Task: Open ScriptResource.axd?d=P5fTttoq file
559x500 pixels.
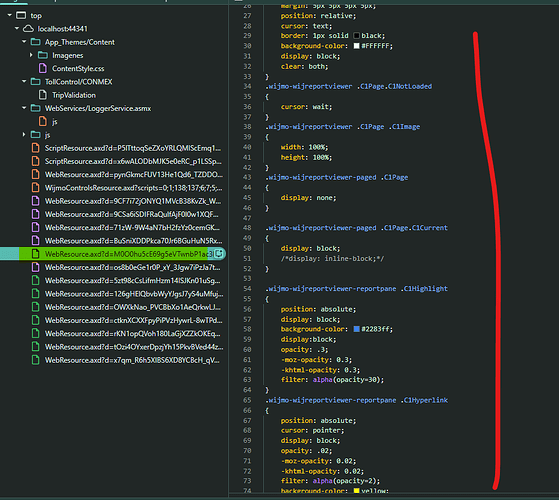Action: [x=133, y=148]
